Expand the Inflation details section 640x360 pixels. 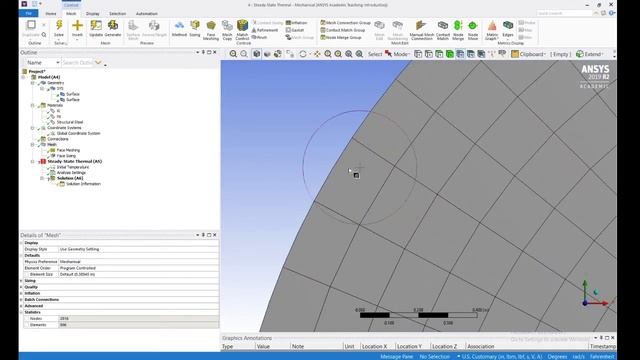tap(22, 293)
